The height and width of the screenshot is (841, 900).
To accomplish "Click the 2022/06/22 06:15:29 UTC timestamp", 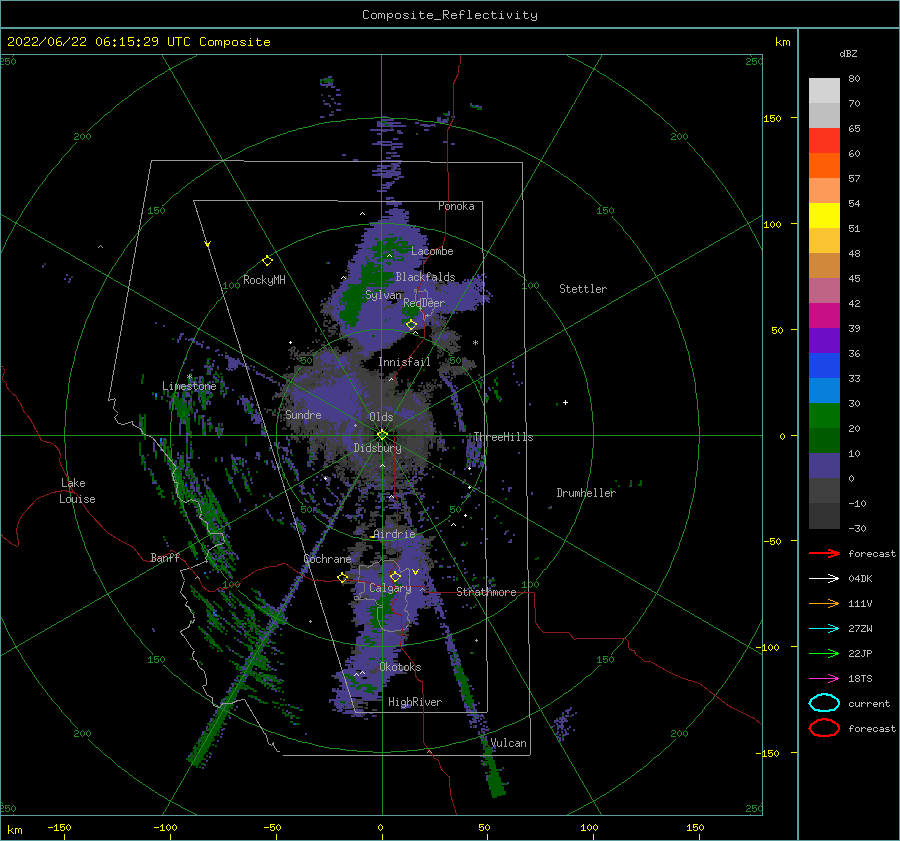I will pos(99,42).
